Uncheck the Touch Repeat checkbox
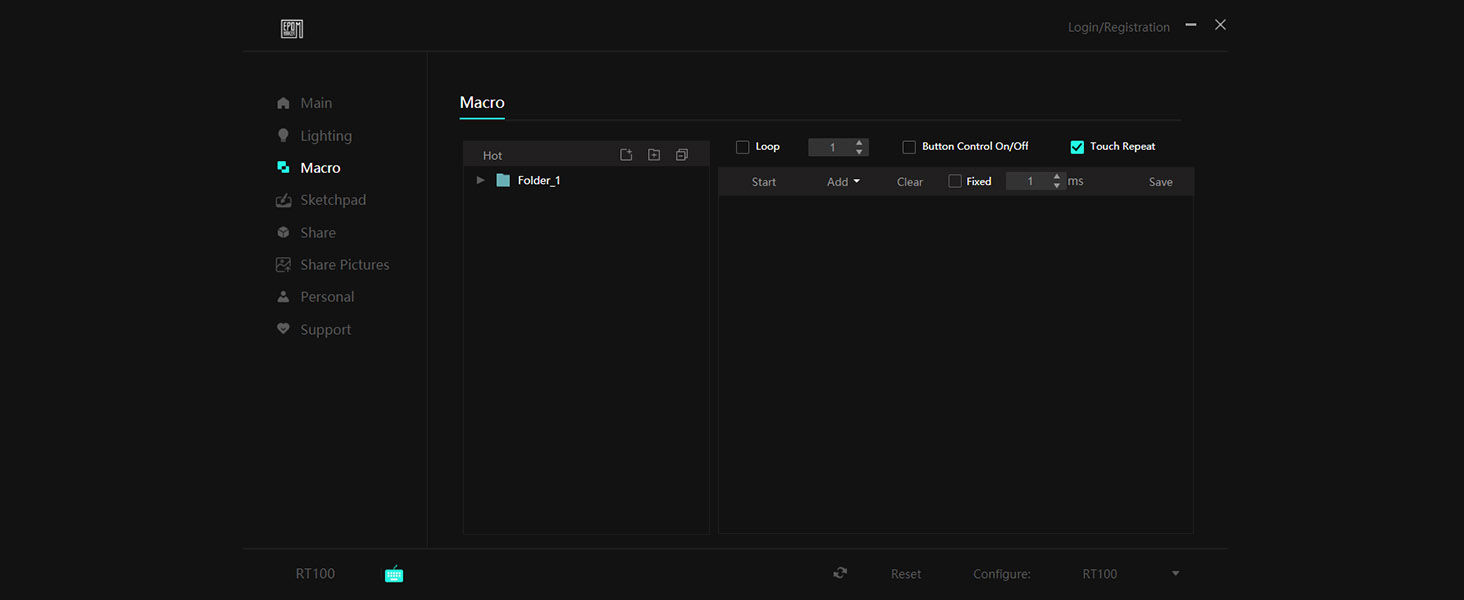Viewport: 1464px width, 600px height. (1077, 147)
